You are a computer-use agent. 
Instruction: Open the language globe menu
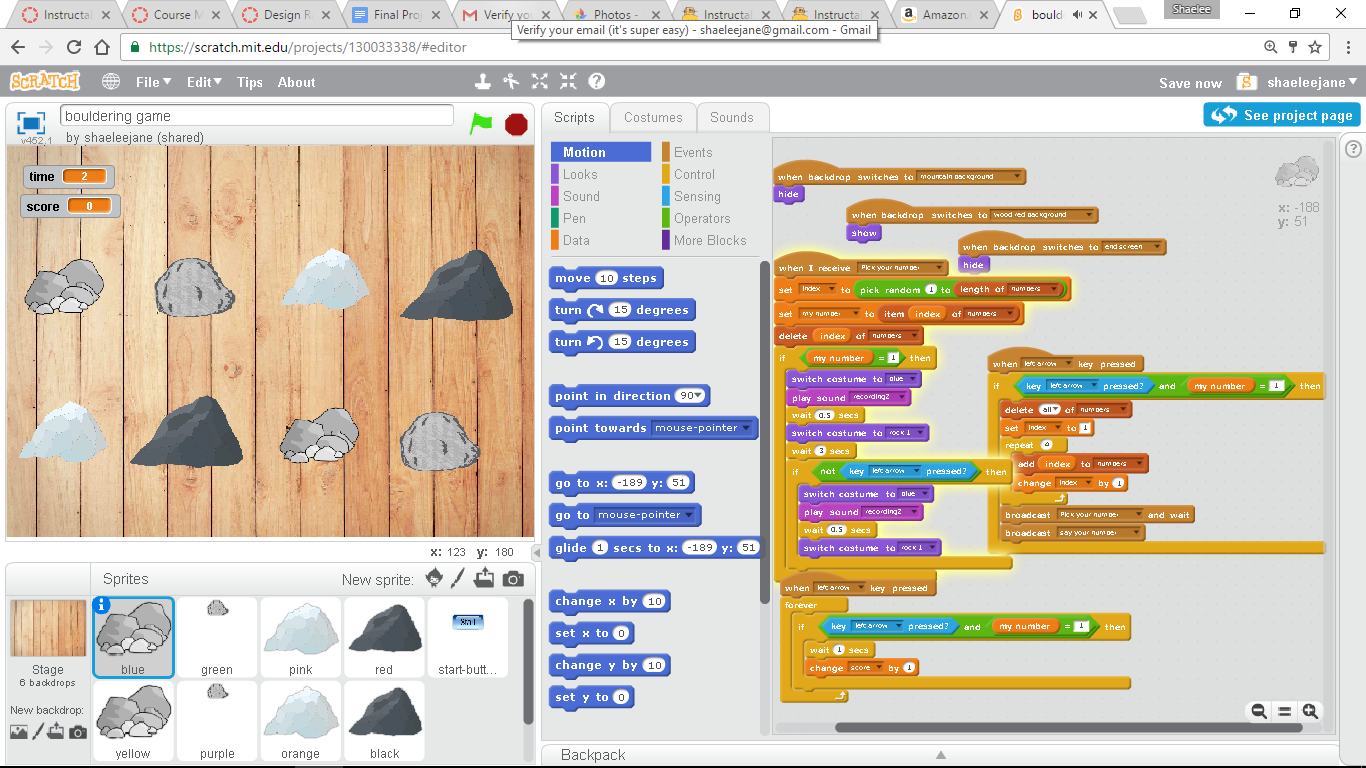tap(111, 82)
